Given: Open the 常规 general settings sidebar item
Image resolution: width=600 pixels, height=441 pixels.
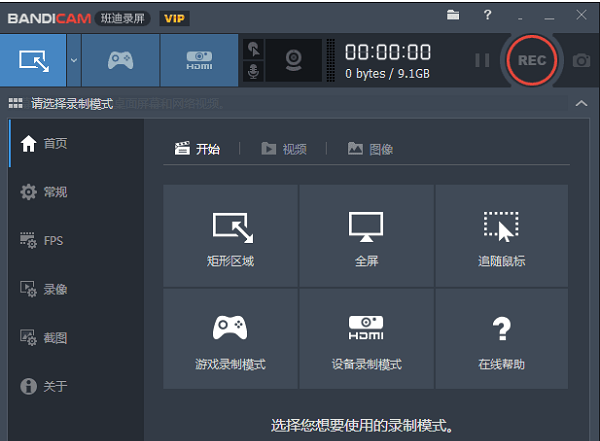Looking at the screenshot, I should coord(77,192).
